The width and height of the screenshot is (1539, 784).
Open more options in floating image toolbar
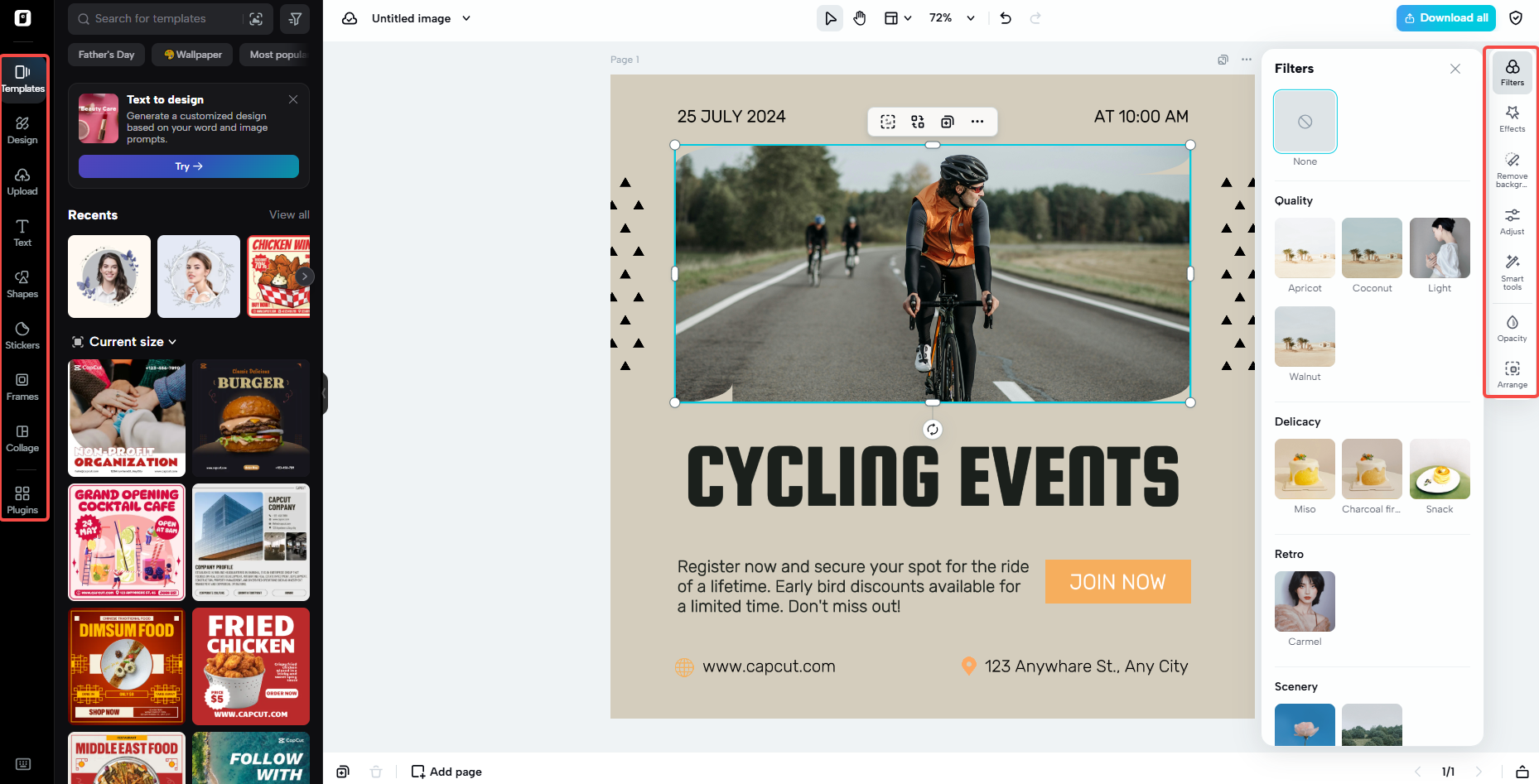[977, 122]
